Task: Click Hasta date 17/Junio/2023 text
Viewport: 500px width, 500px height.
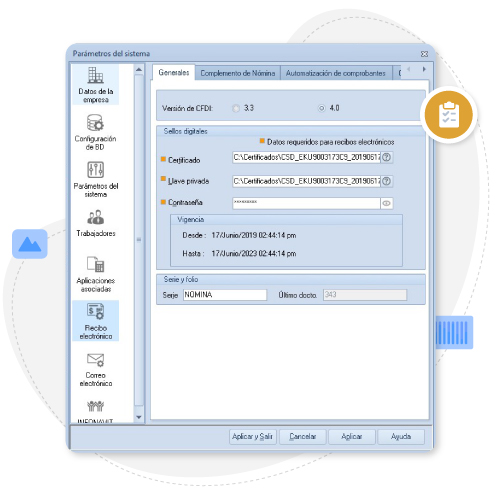Action: [x=254, y=254]
